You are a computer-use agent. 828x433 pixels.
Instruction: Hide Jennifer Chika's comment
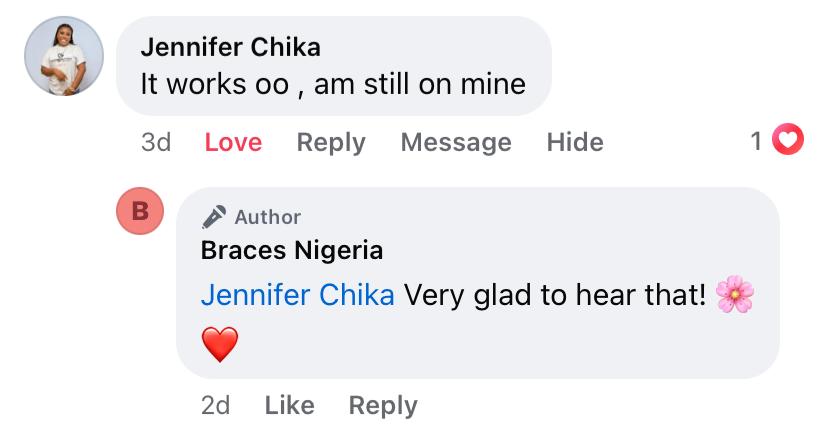575,142
